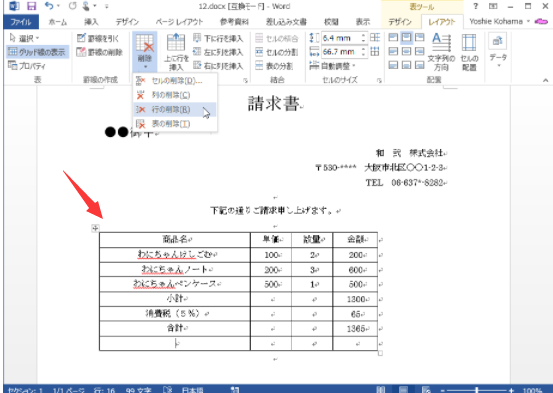Click 右に列を挿入 button
This screenshot has width=553, height=393.
pyautogui.click(x=219, y=66)
